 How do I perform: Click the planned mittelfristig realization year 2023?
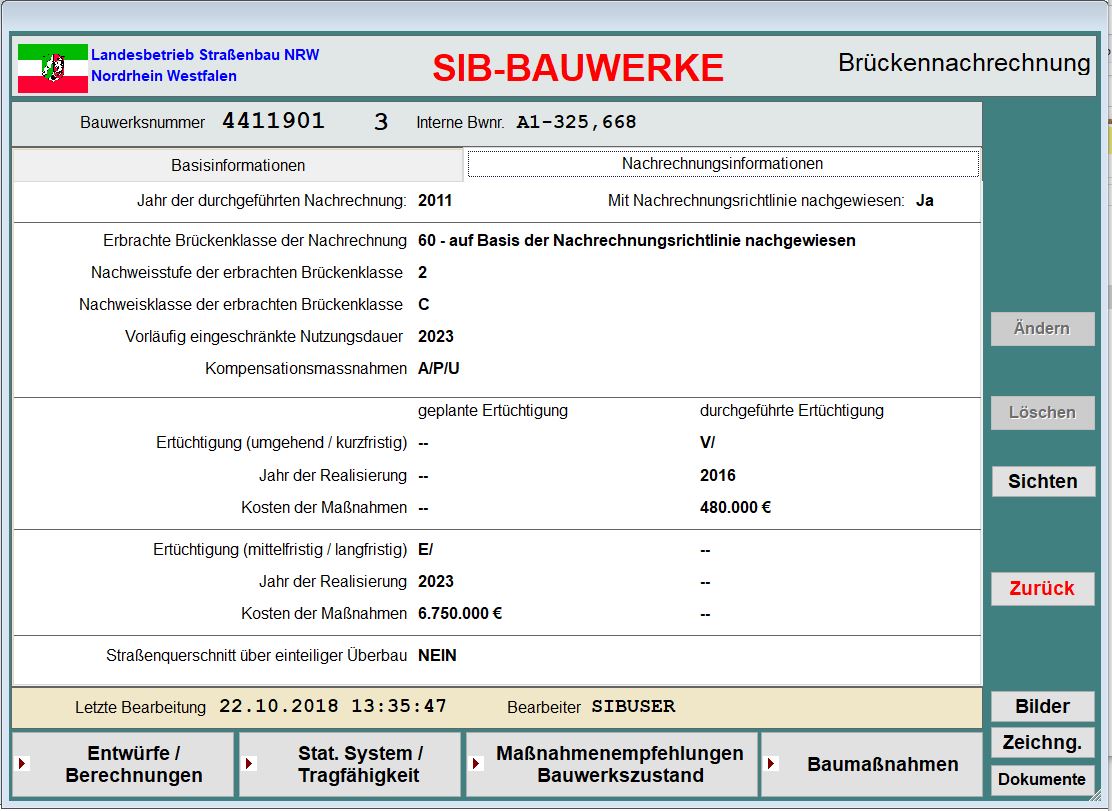point(435,582)
